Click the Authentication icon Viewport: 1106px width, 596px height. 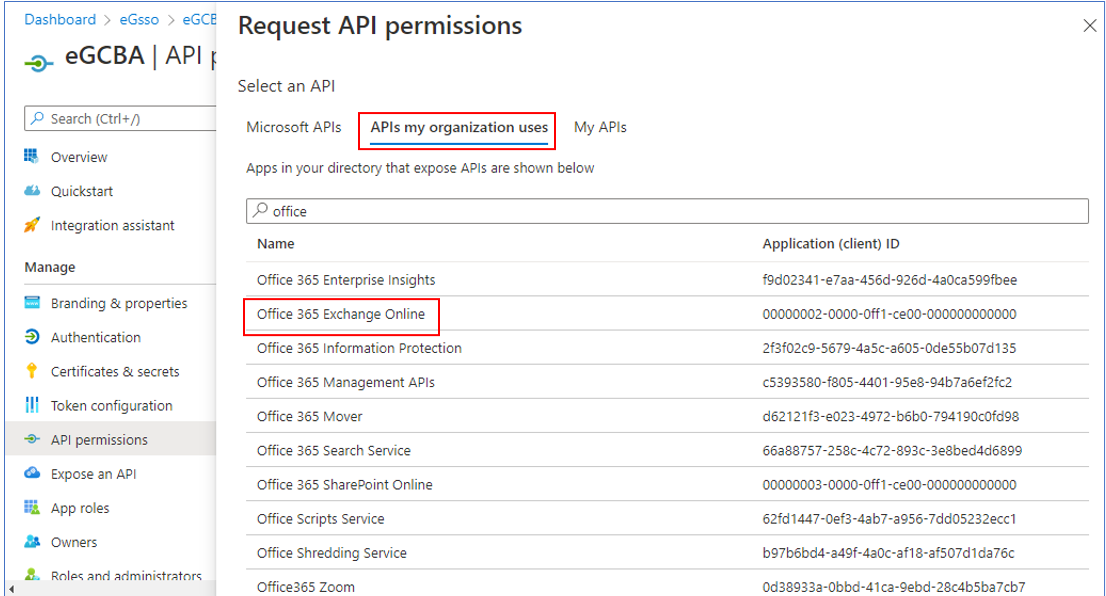(x=32, y=337)
